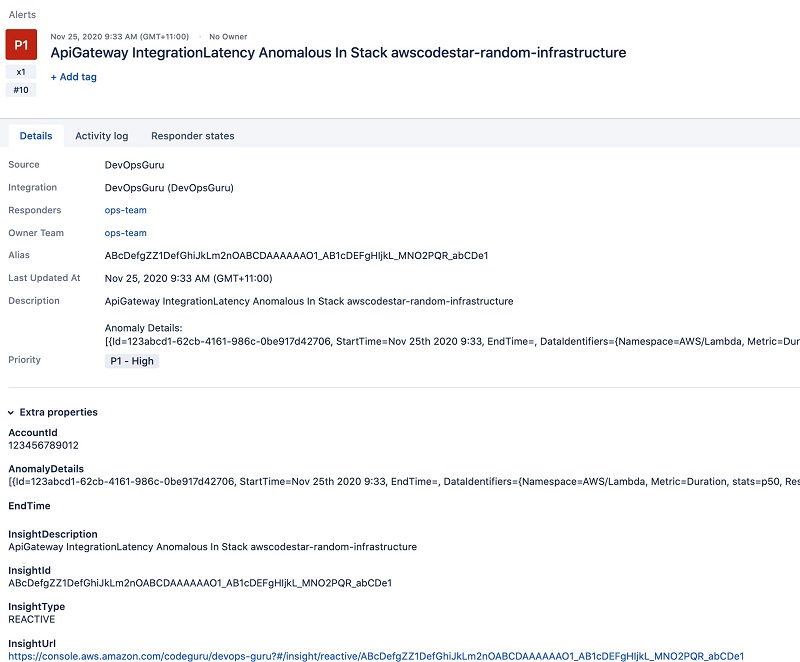Click the InsightDescription property label
The width and height of the screenshot is (800, 662).
click(53, 534)
